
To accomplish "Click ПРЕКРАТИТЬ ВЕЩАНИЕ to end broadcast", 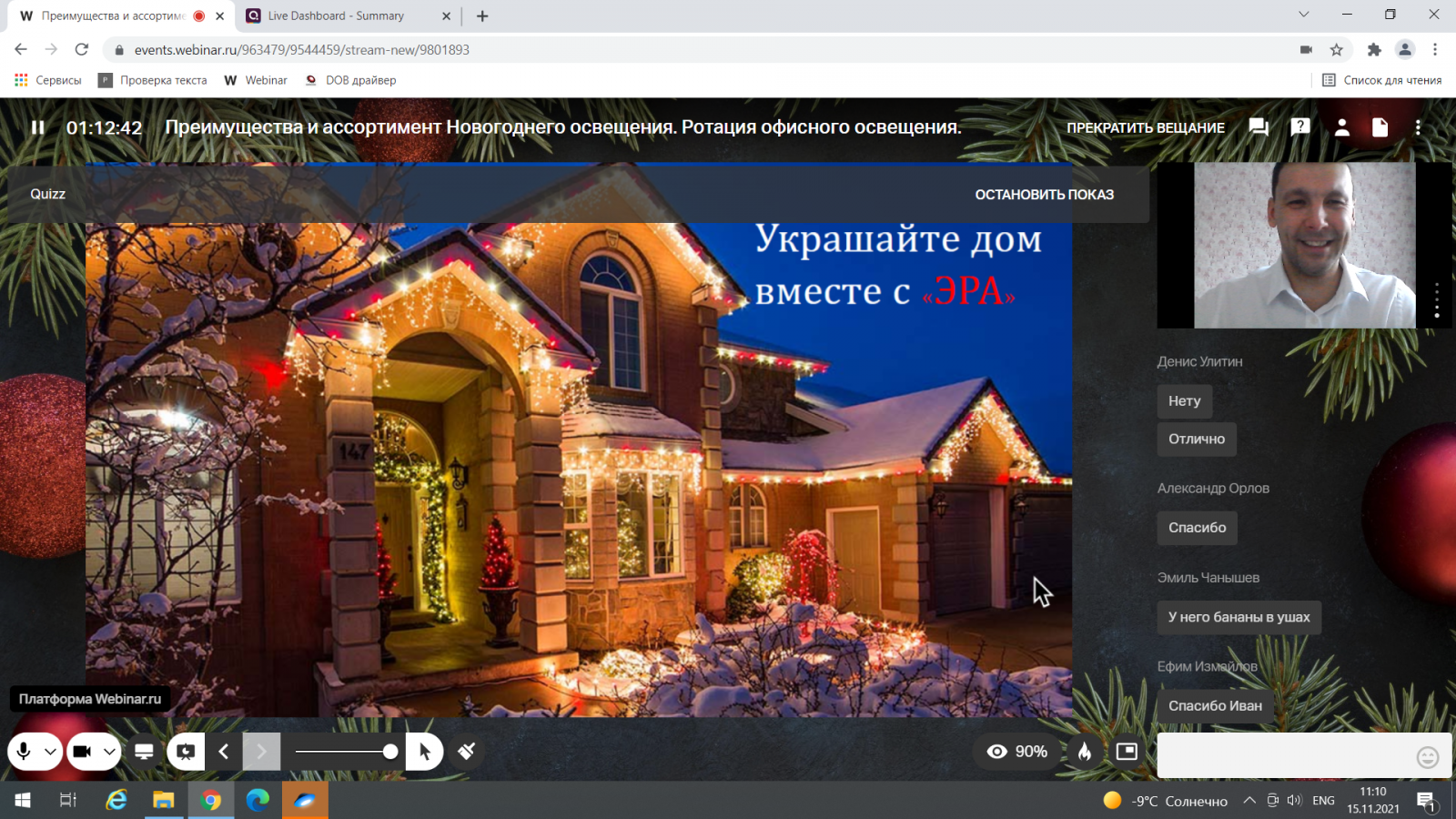I will [1146, 127].
